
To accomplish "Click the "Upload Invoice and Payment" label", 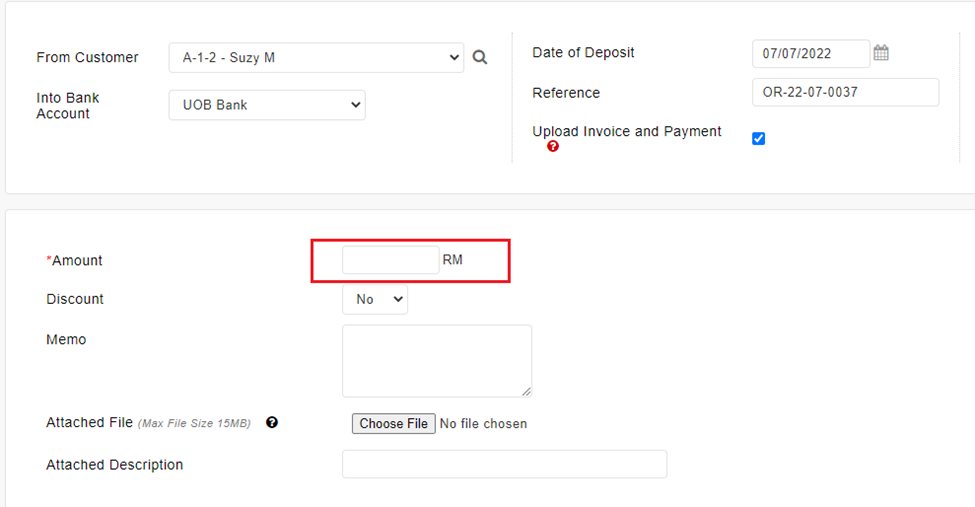I will [627, 131].
